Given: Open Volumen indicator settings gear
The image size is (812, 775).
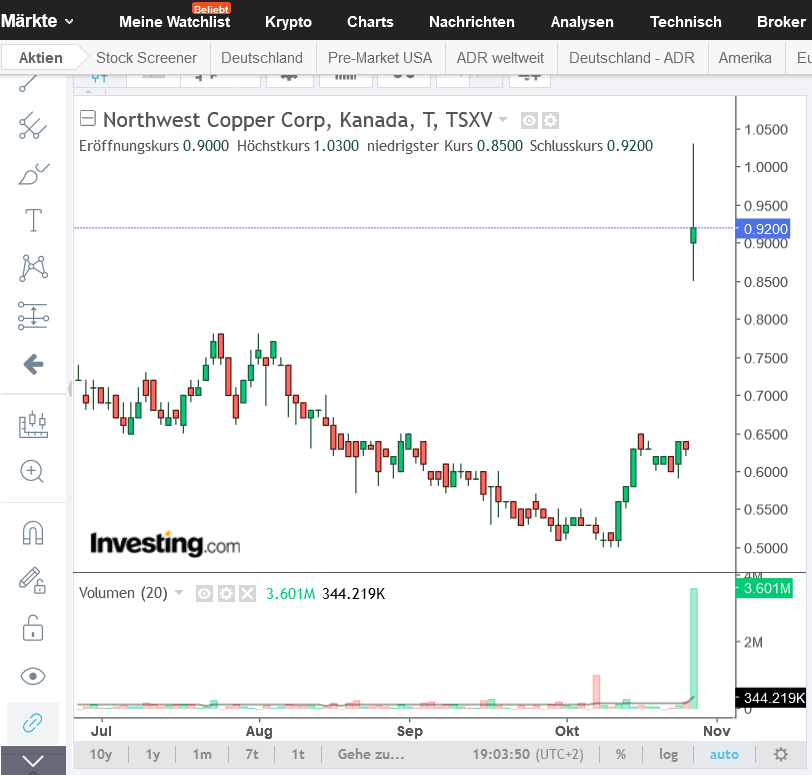Looking at the screenshot, I should 226,593.
